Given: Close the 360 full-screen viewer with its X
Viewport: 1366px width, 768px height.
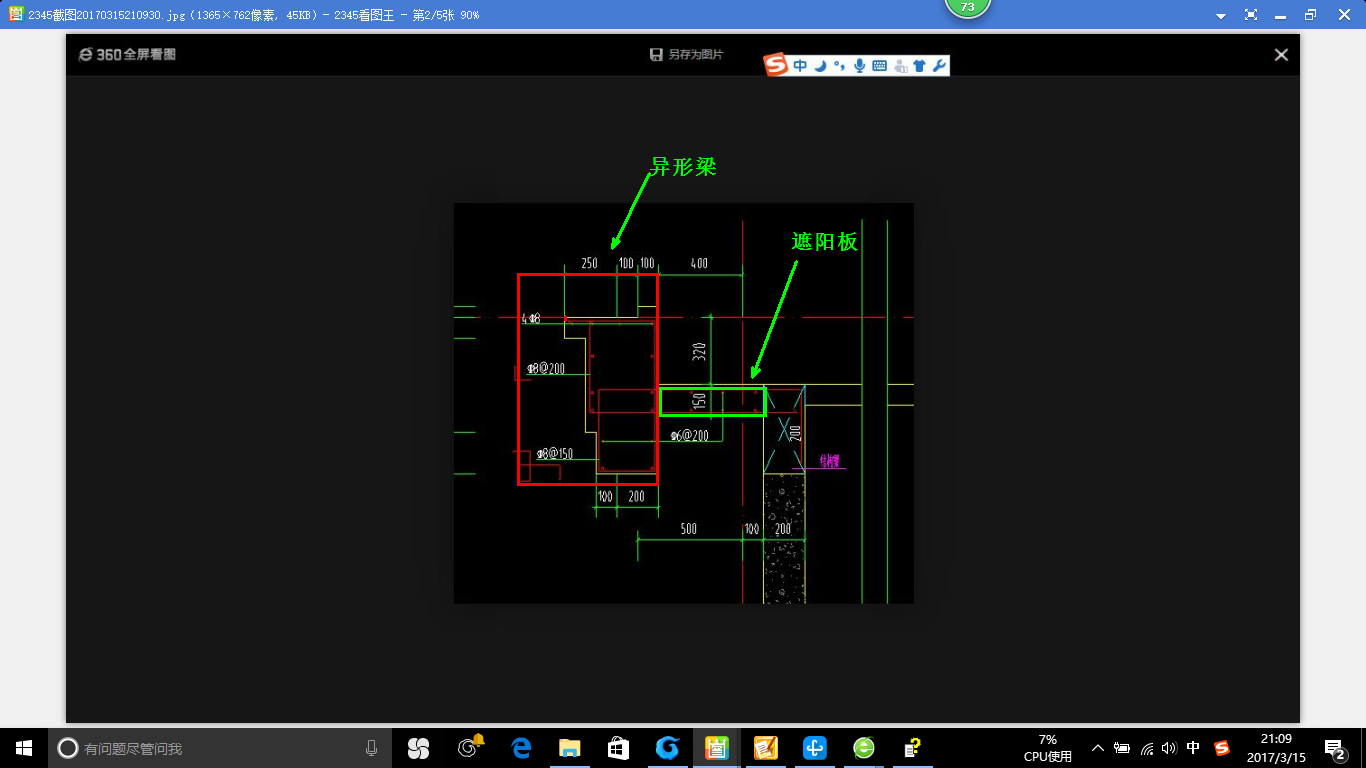Looking at the screenshot, I should click(1281, 55).
